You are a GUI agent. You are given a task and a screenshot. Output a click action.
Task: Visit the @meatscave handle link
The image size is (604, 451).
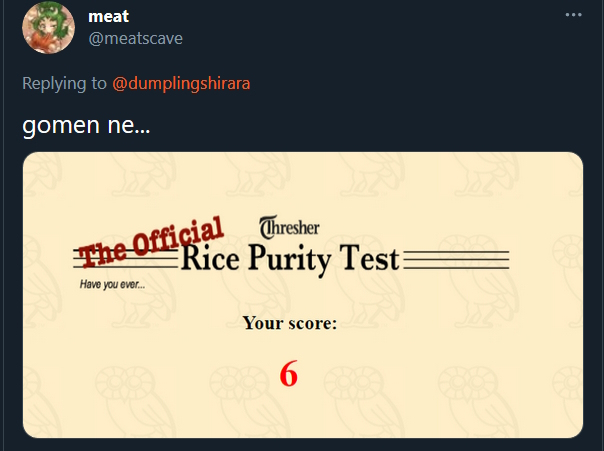click(x=136, y=39)
